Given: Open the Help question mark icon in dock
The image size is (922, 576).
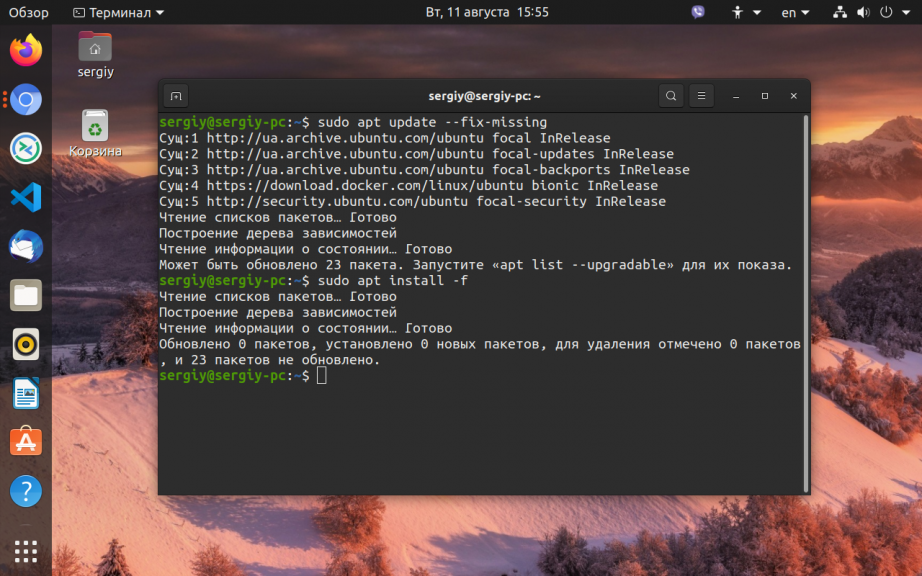Looking at the screenshot, I should click(26, 491).
